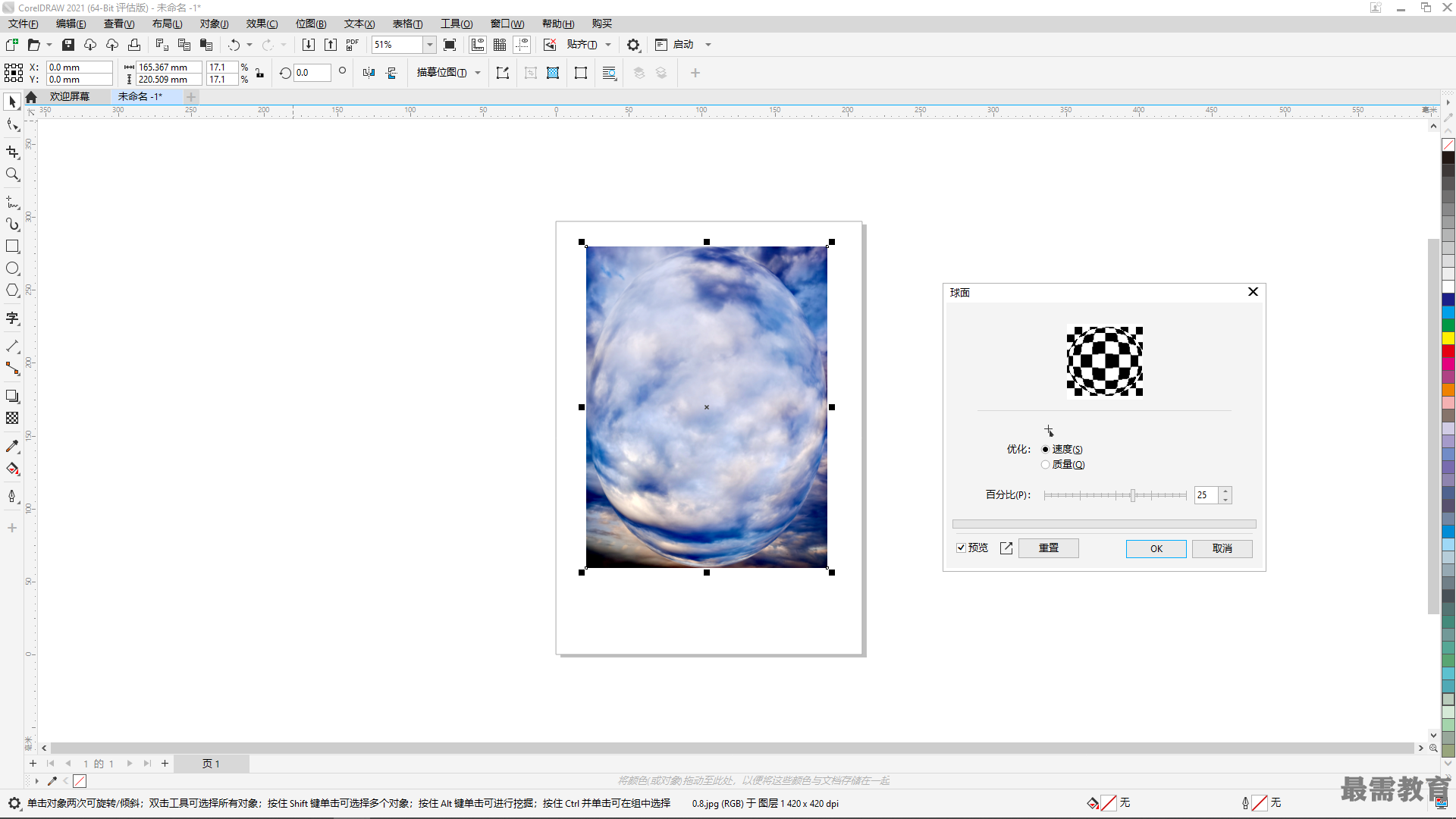Select the Shape edit tool
The image size is (1456, 819).
[x=12, y=124]
